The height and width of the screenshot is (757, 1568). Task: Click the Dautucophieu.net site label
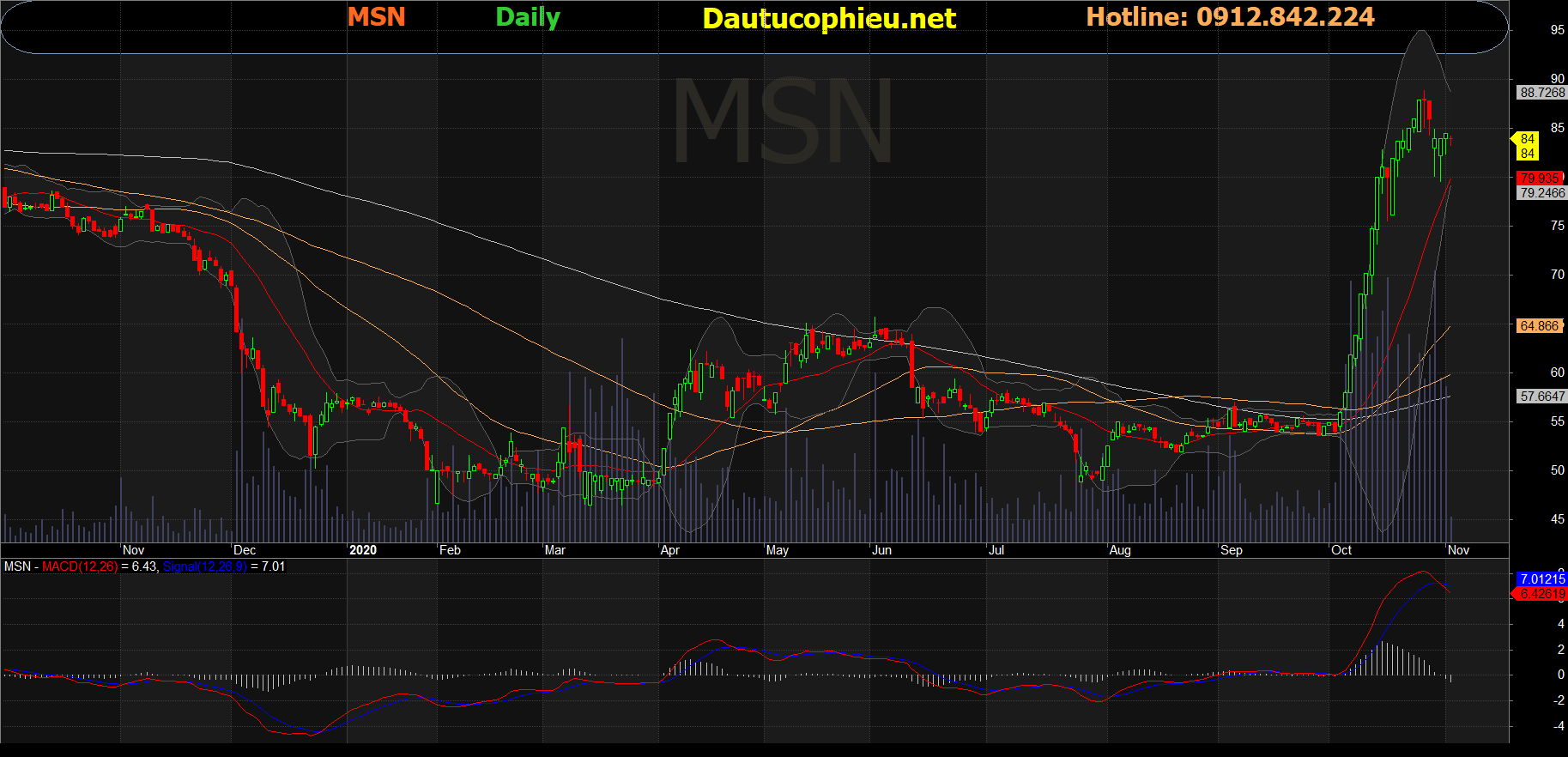pyautogui.click(x=829, y=18)
